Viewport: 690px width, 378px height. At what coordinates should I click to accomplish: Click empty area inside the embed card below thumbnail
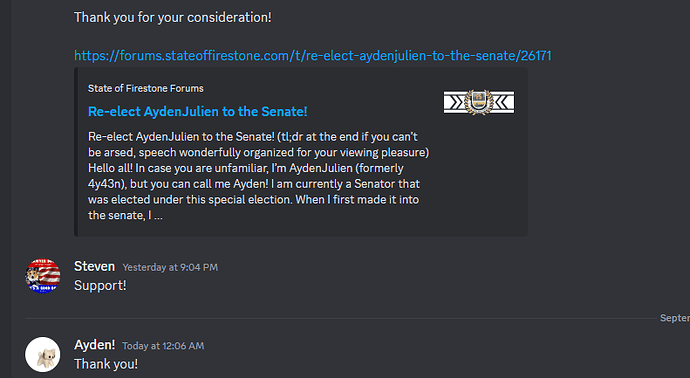(x=479, y=176)
